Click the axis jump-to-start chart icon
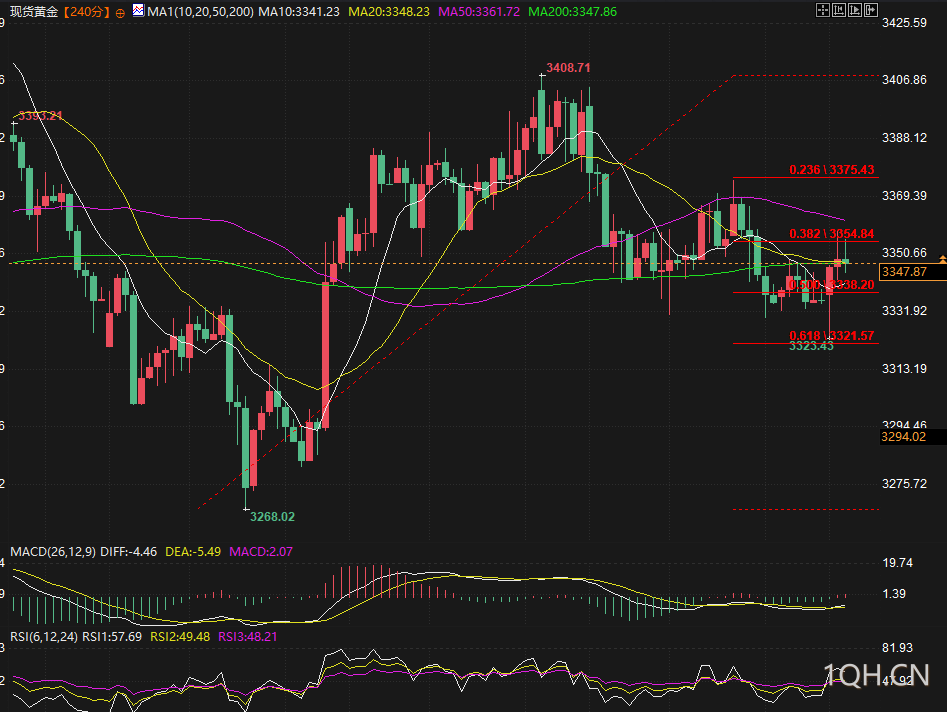The width and height of the screenshot is (947, 712). (839, 10)
